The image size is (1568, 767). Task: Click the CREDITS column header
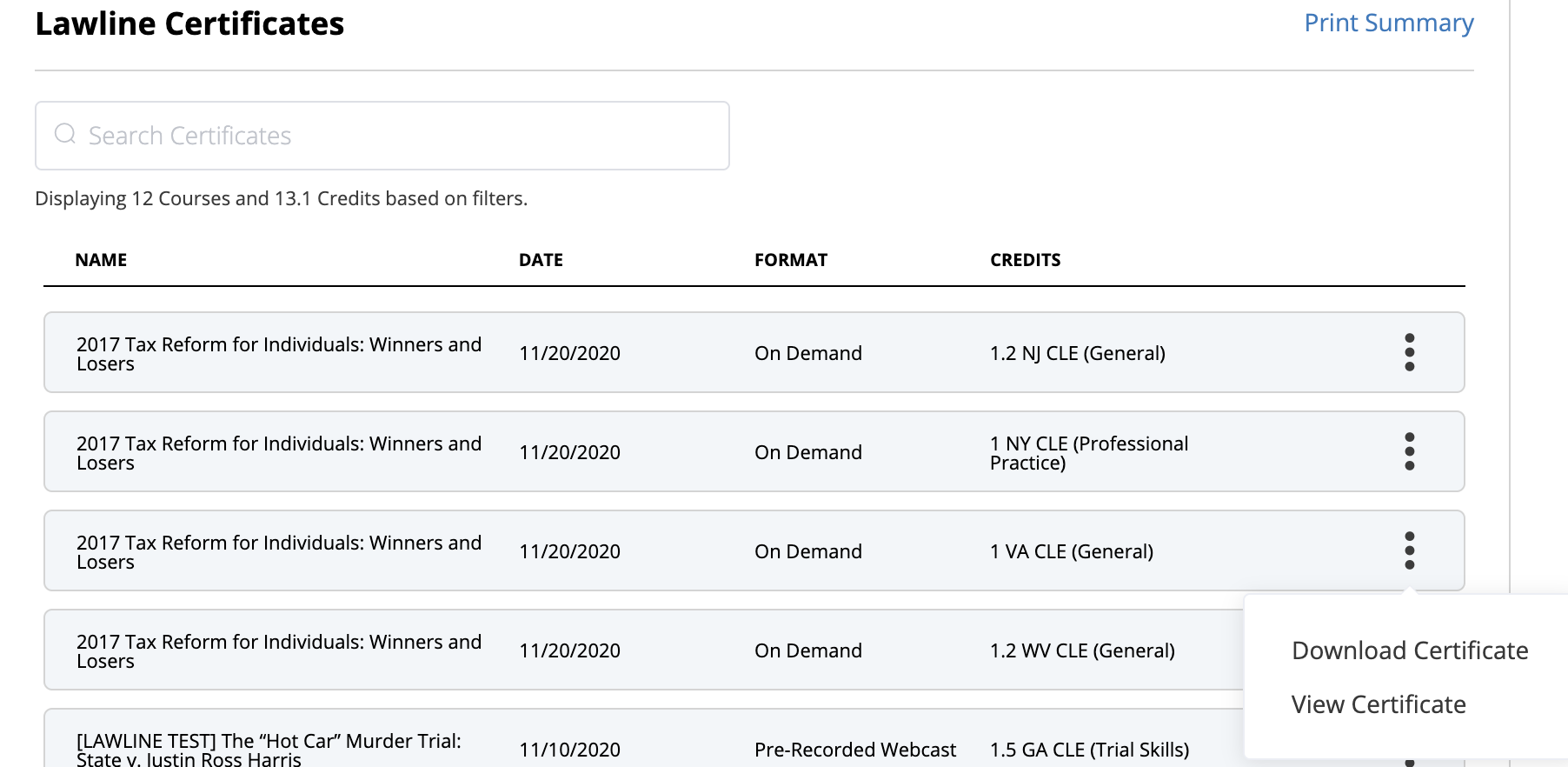[1025, 260]
